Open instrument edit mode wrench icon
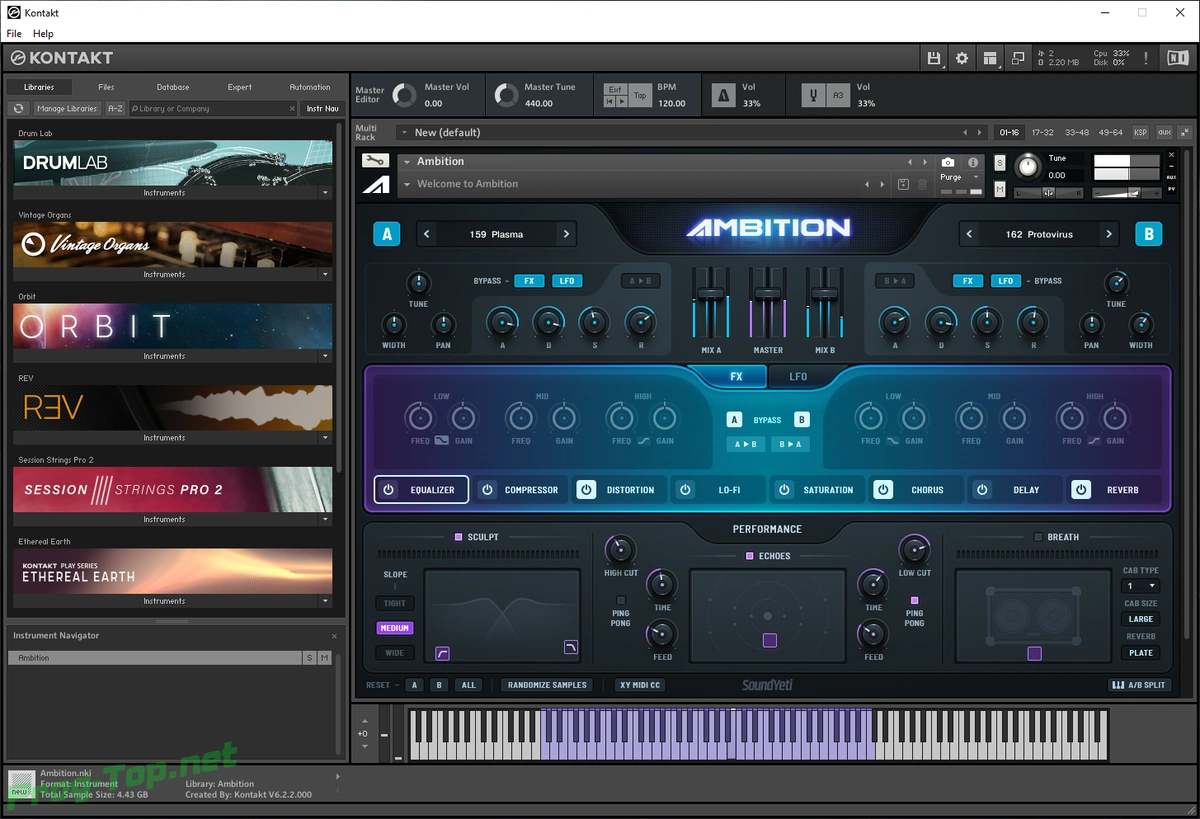Screen dimensions: 1200x819 click(x=375, y=161)
